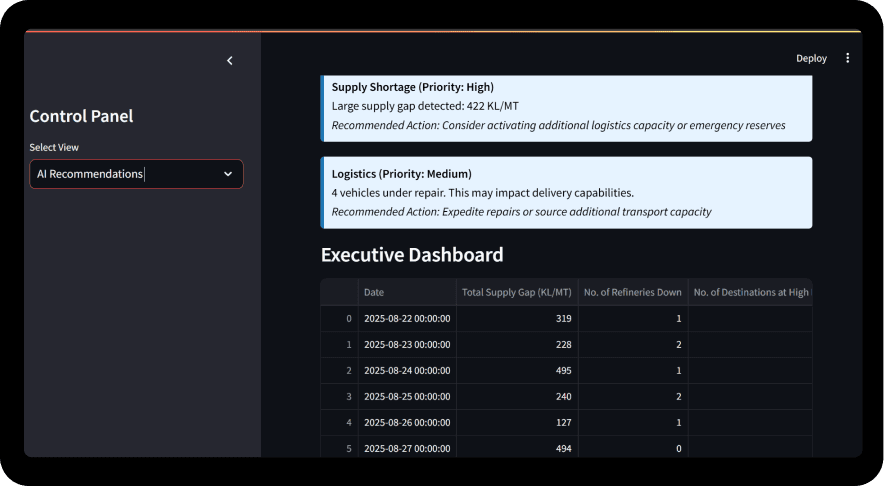The width and height of the screenshot is (884, 486).
Task: Click the Executive Dashboard heading
Action: pos(412,254)
